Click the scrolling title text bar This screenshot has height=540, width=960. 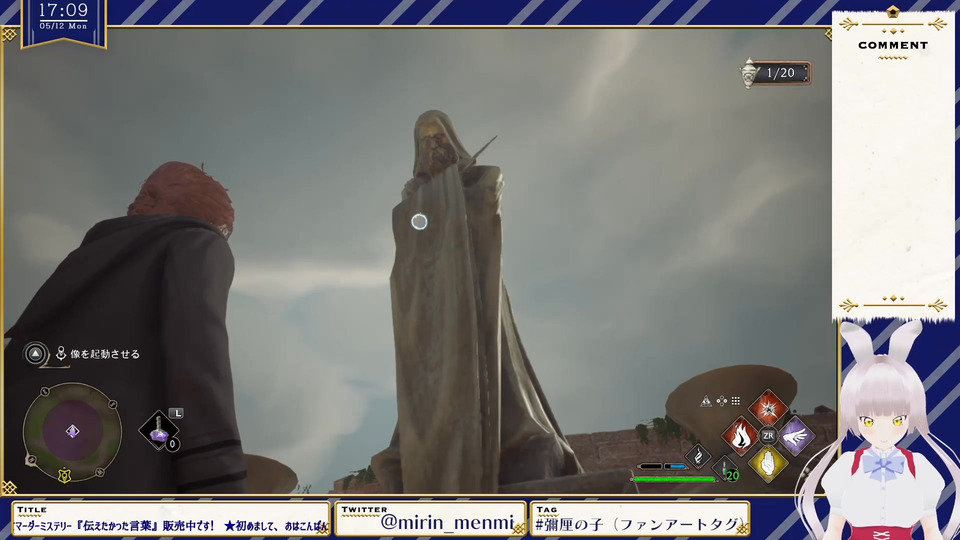tap(171, 526)
